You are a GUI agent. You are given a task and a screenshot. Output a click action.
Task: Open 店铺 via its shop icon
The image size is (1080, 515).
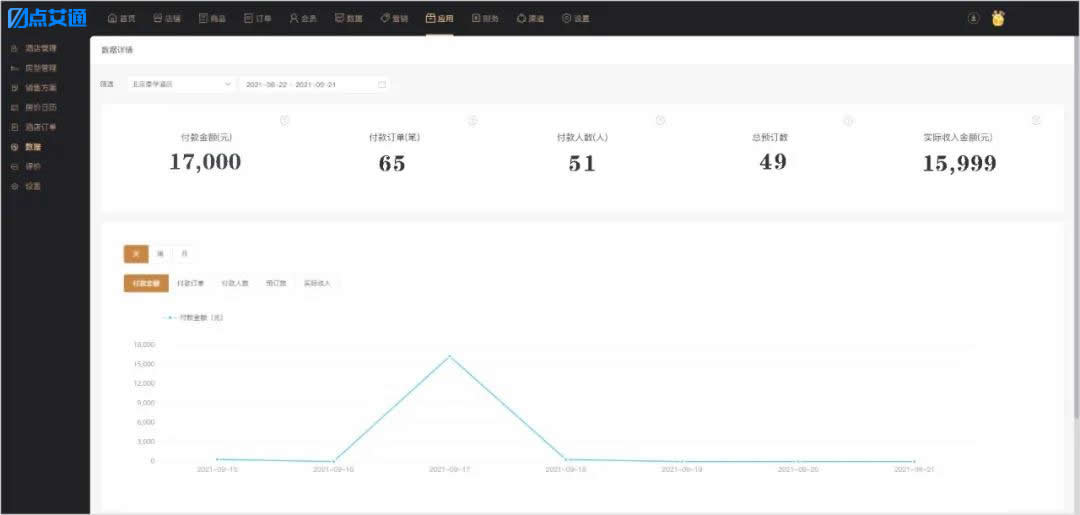pyautogui.click(x=158, y=19)
